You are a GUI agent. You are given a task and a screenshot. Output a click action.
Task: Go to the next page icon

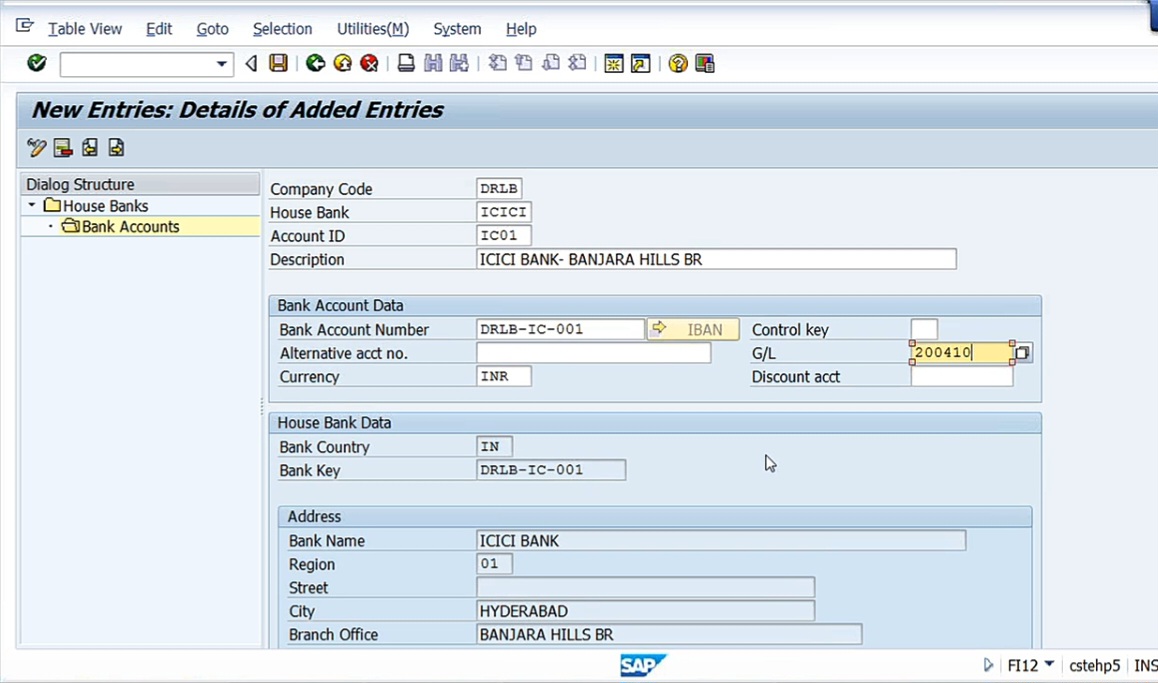[551, 64]
